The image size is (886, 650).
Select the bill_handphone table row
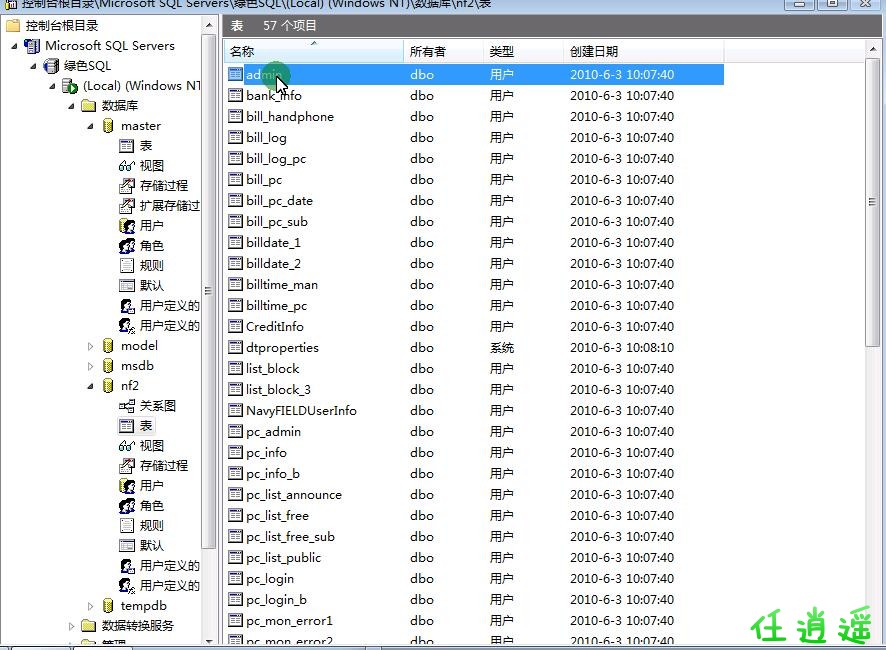pos(475,116)
